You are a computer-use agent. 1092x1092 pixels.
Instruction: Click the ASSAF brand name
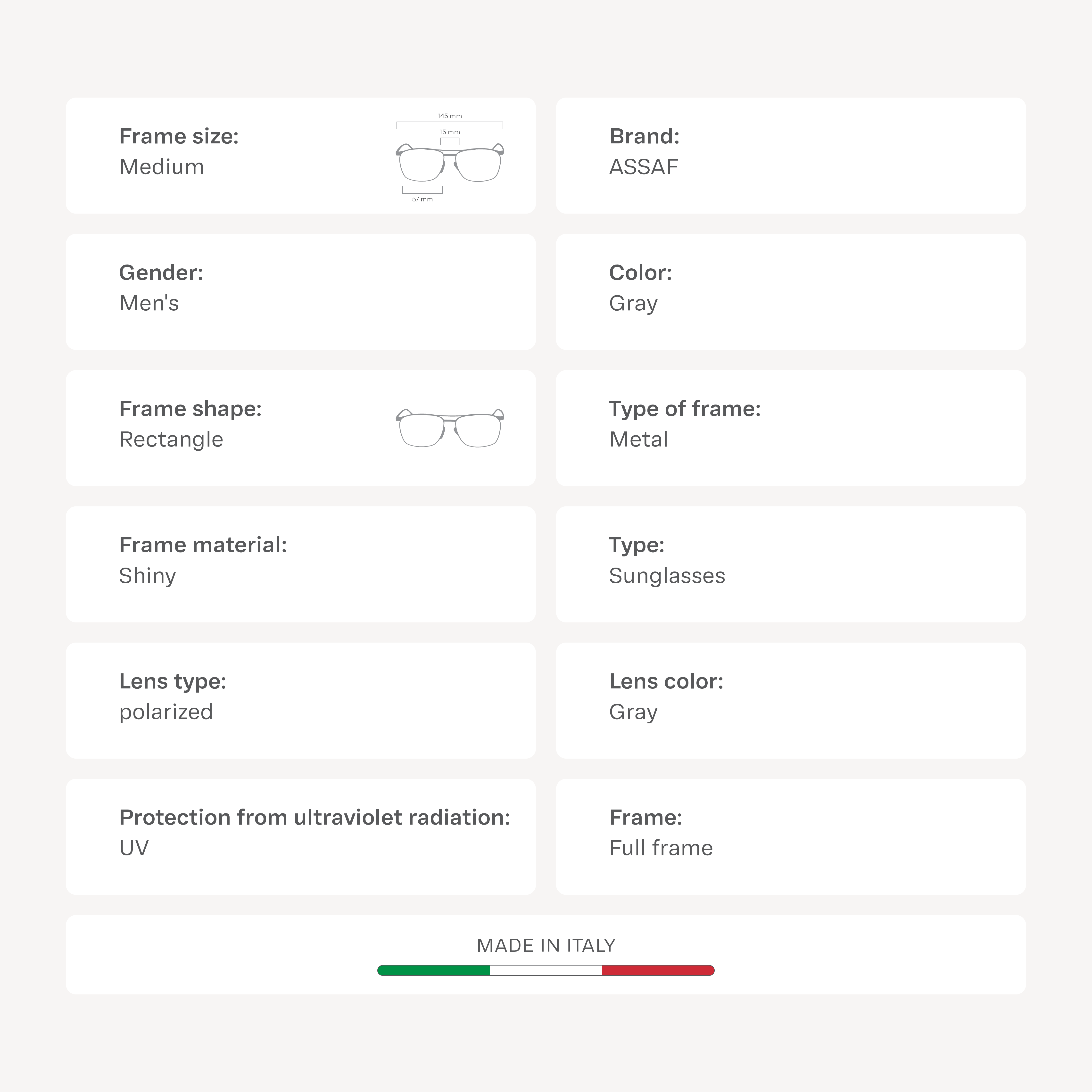point(643,167)
